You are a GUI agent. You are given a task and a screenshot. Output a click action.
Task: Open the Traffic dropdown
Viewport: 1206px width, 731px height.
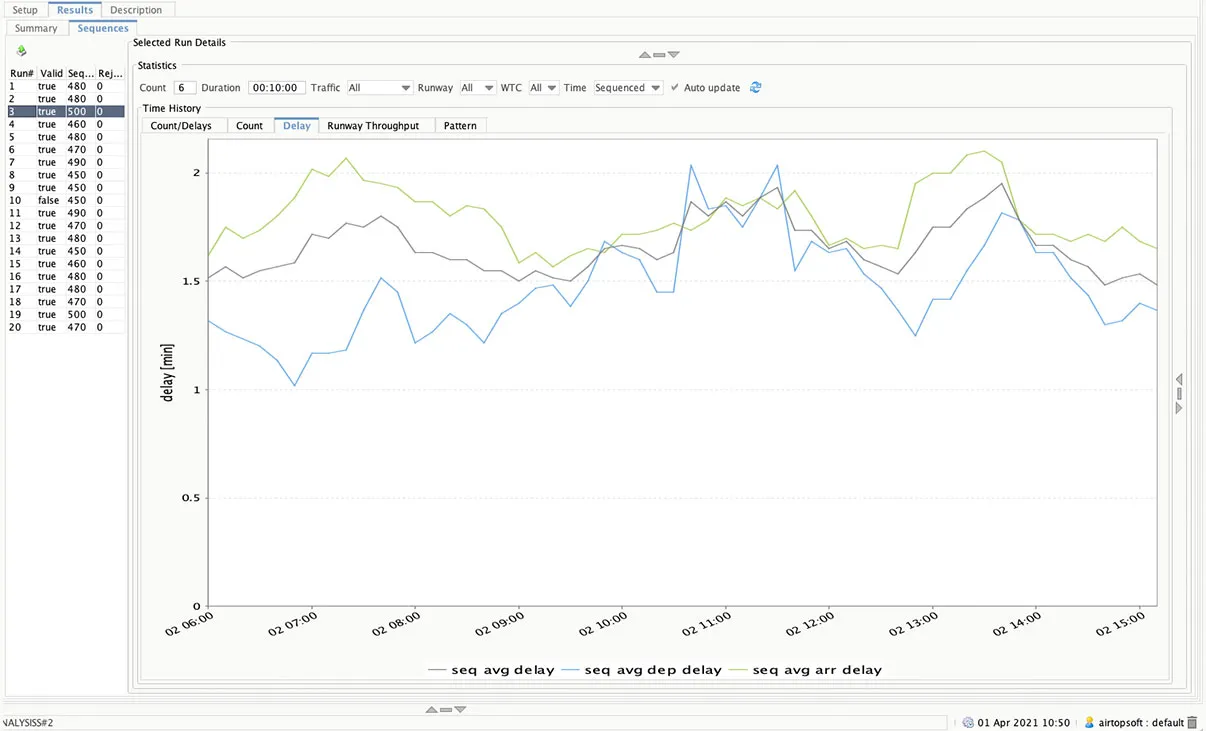379,88
